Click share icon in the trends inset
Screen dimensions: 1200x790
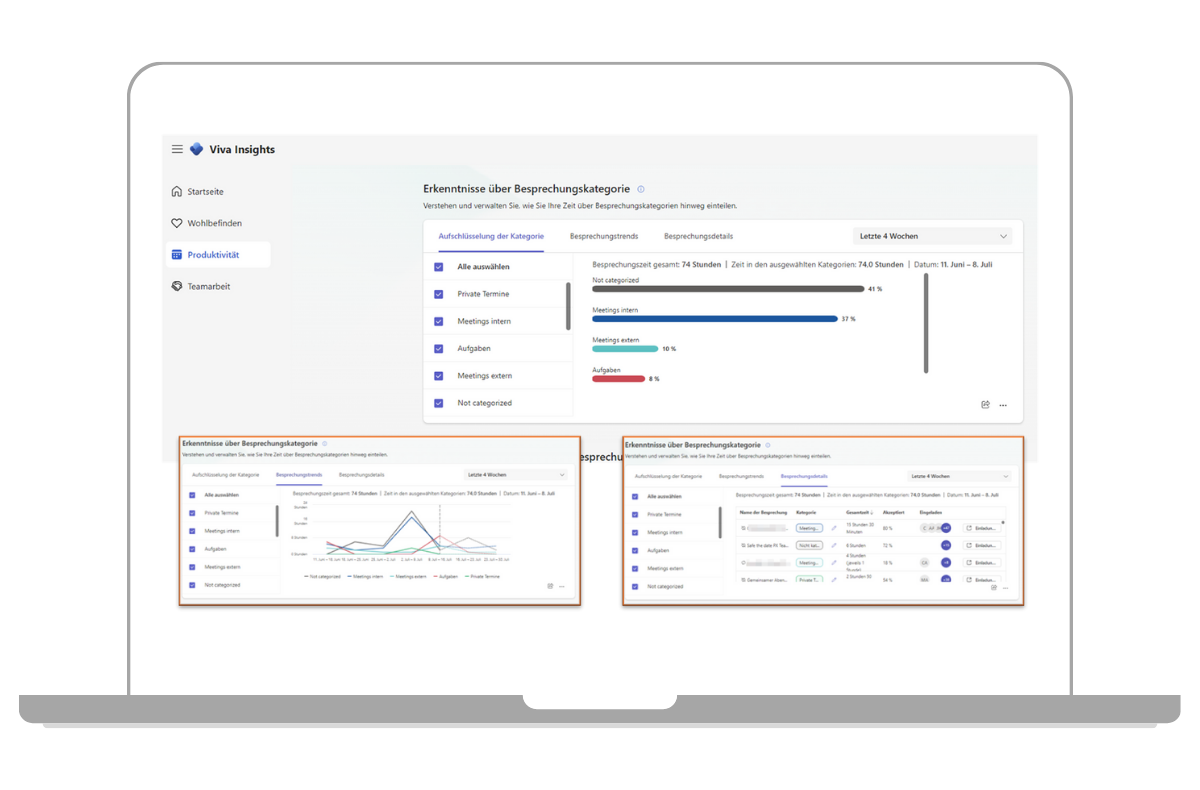(x=550, y=586)
